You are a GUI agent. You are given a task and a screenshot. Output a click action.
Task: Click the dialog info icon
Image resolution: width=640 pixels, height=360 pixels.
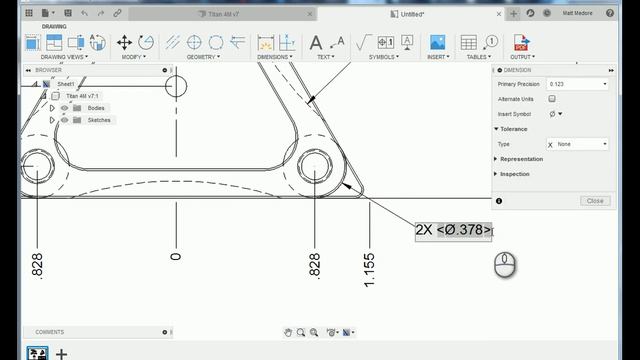pos(499,201)
